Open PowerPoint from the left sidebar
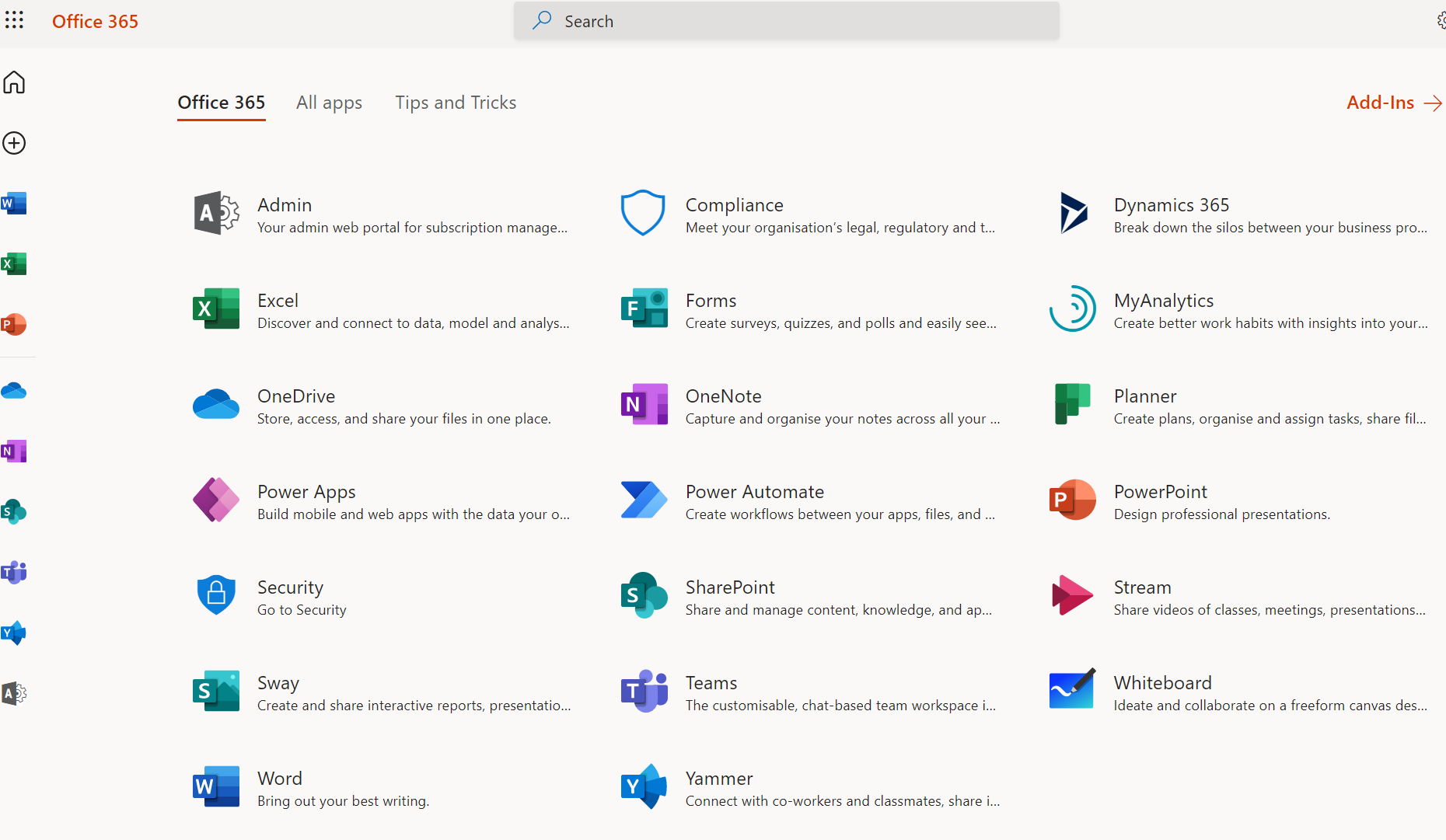 point(14,324)
